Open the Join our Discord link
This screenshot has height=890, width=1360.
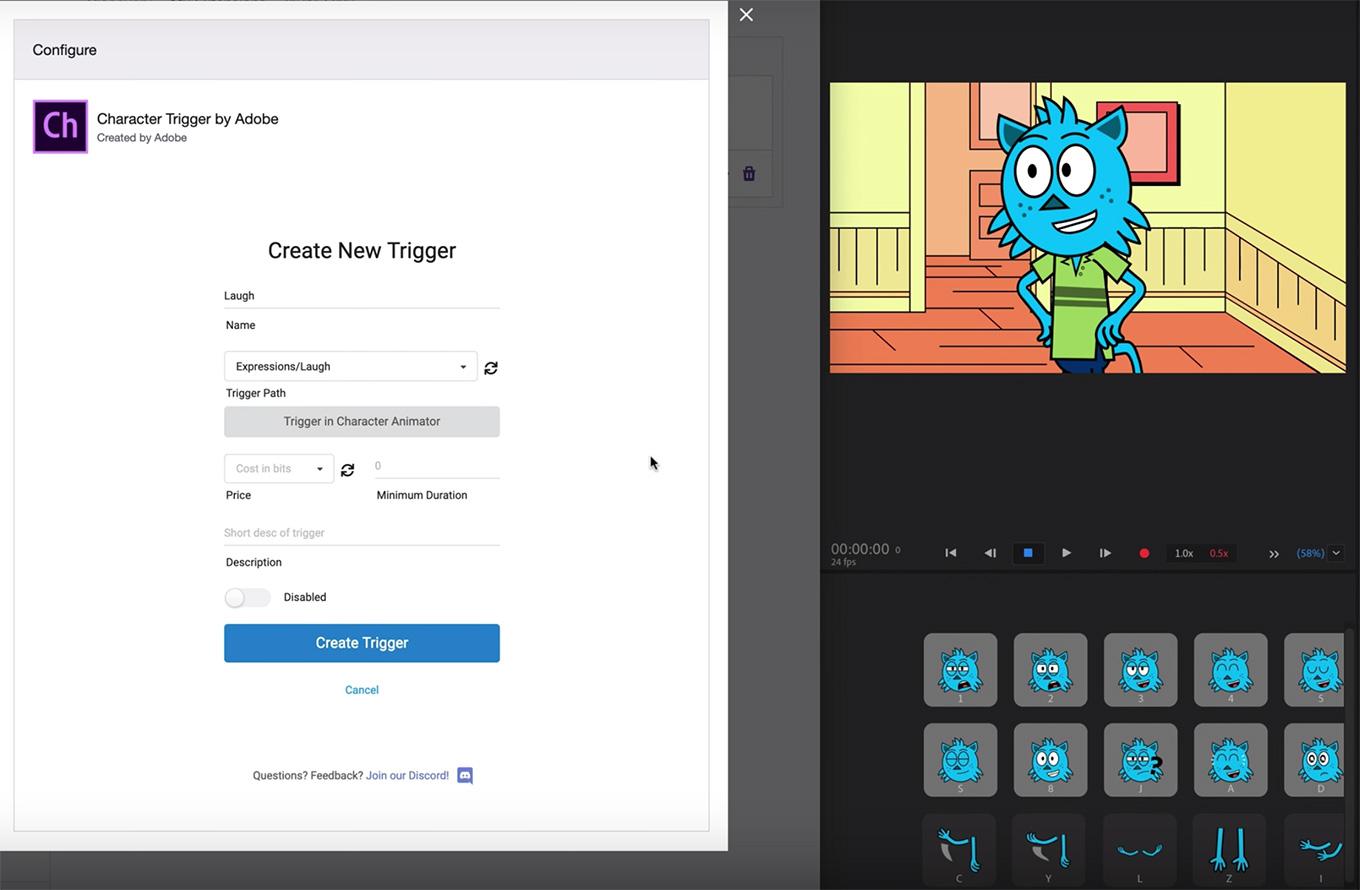click(x=407, y=775)
